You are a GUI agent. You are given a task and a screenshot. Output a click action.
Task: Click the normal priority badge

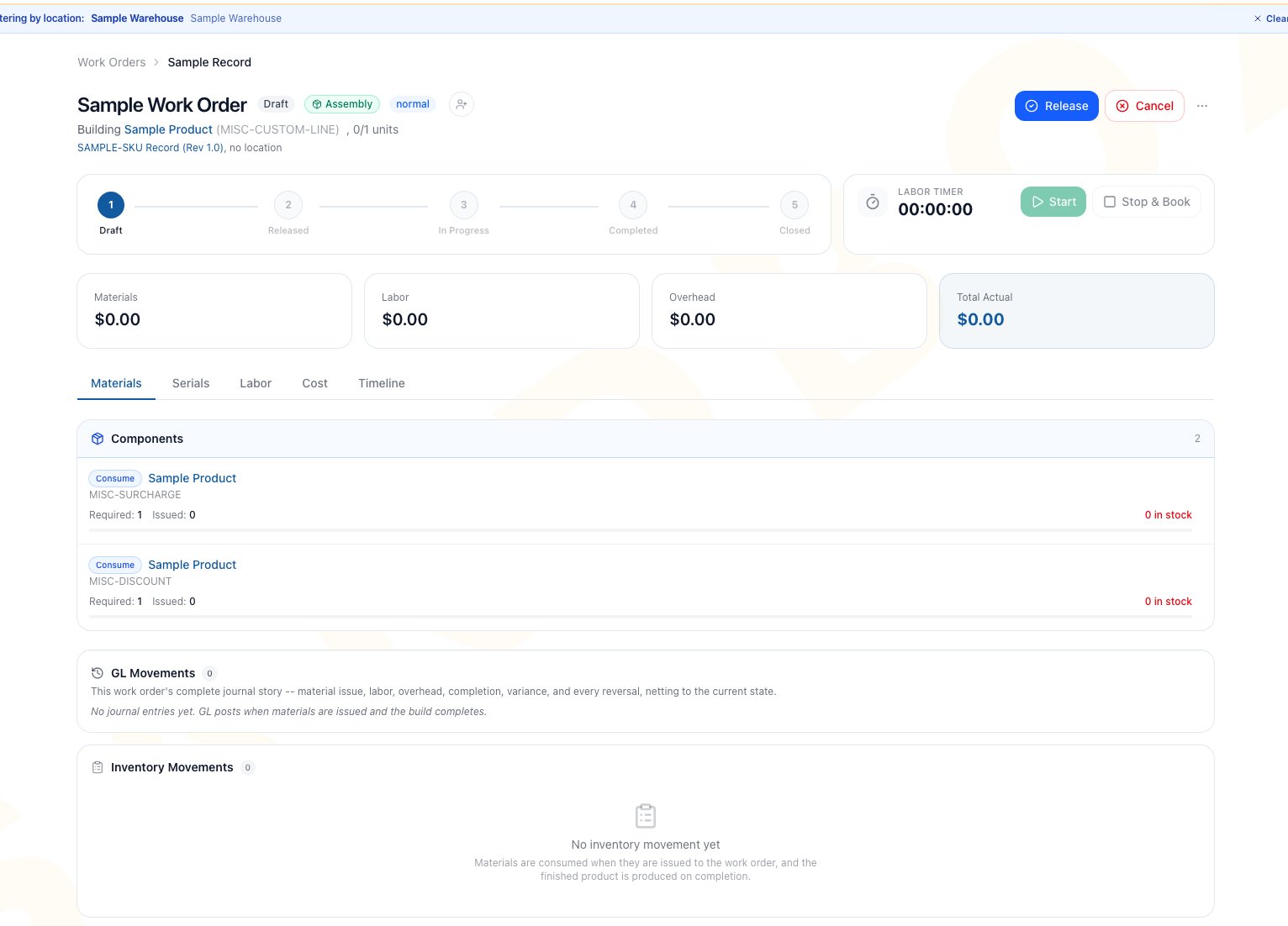[413, 104]
